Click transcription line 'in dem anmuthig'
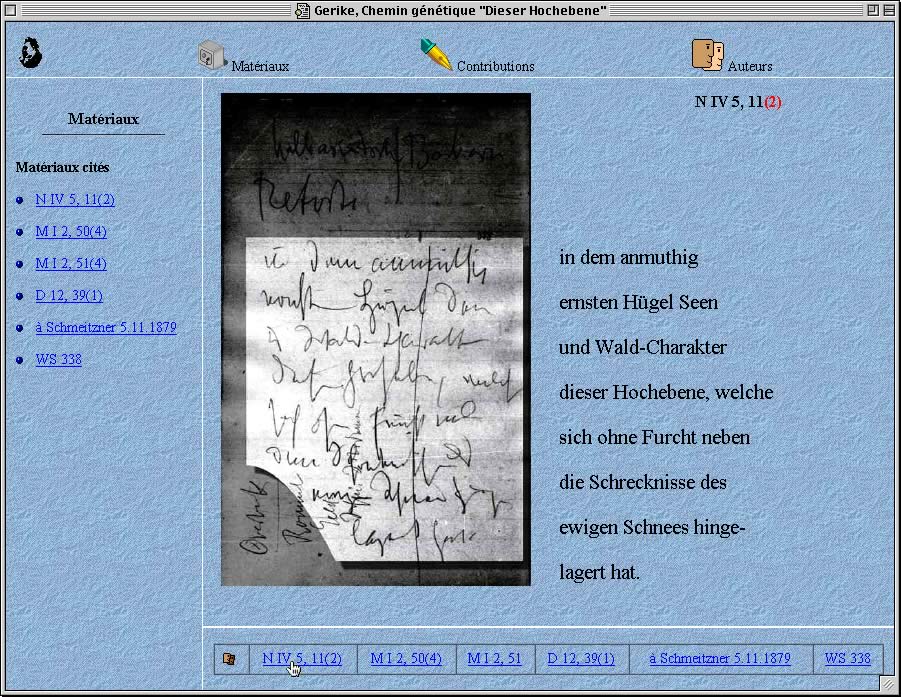 point(629,257)
